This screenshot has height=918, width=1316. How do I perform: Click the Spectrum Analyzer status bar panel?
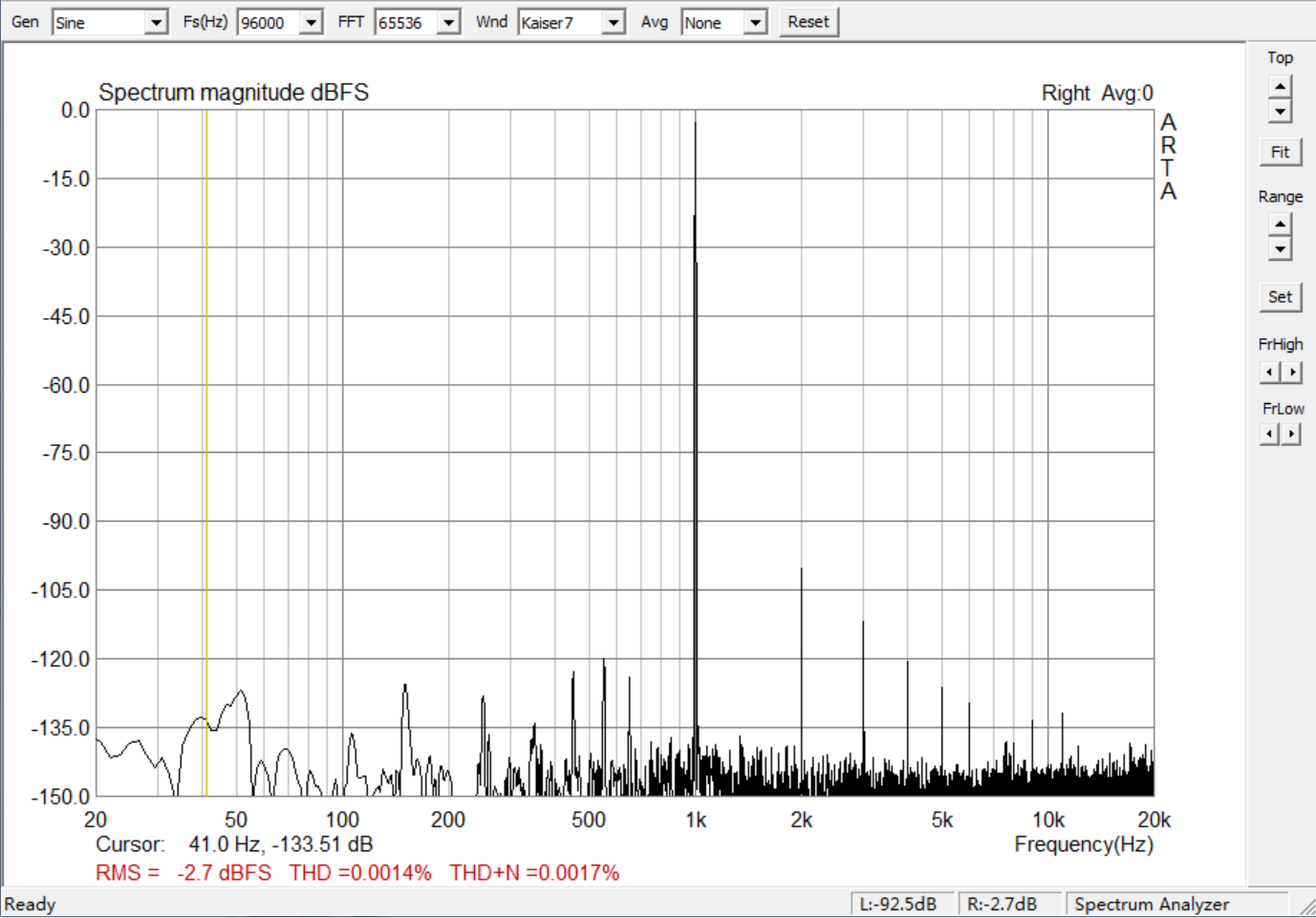click(1178, 904)
